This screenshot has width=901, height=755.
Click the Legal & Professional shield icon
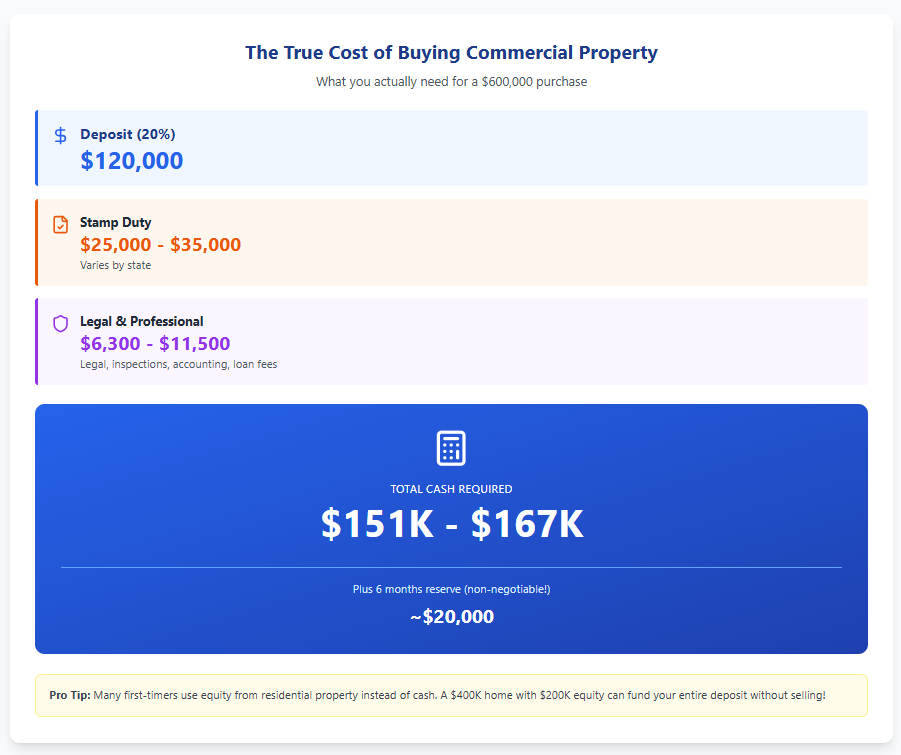[61, 323]
